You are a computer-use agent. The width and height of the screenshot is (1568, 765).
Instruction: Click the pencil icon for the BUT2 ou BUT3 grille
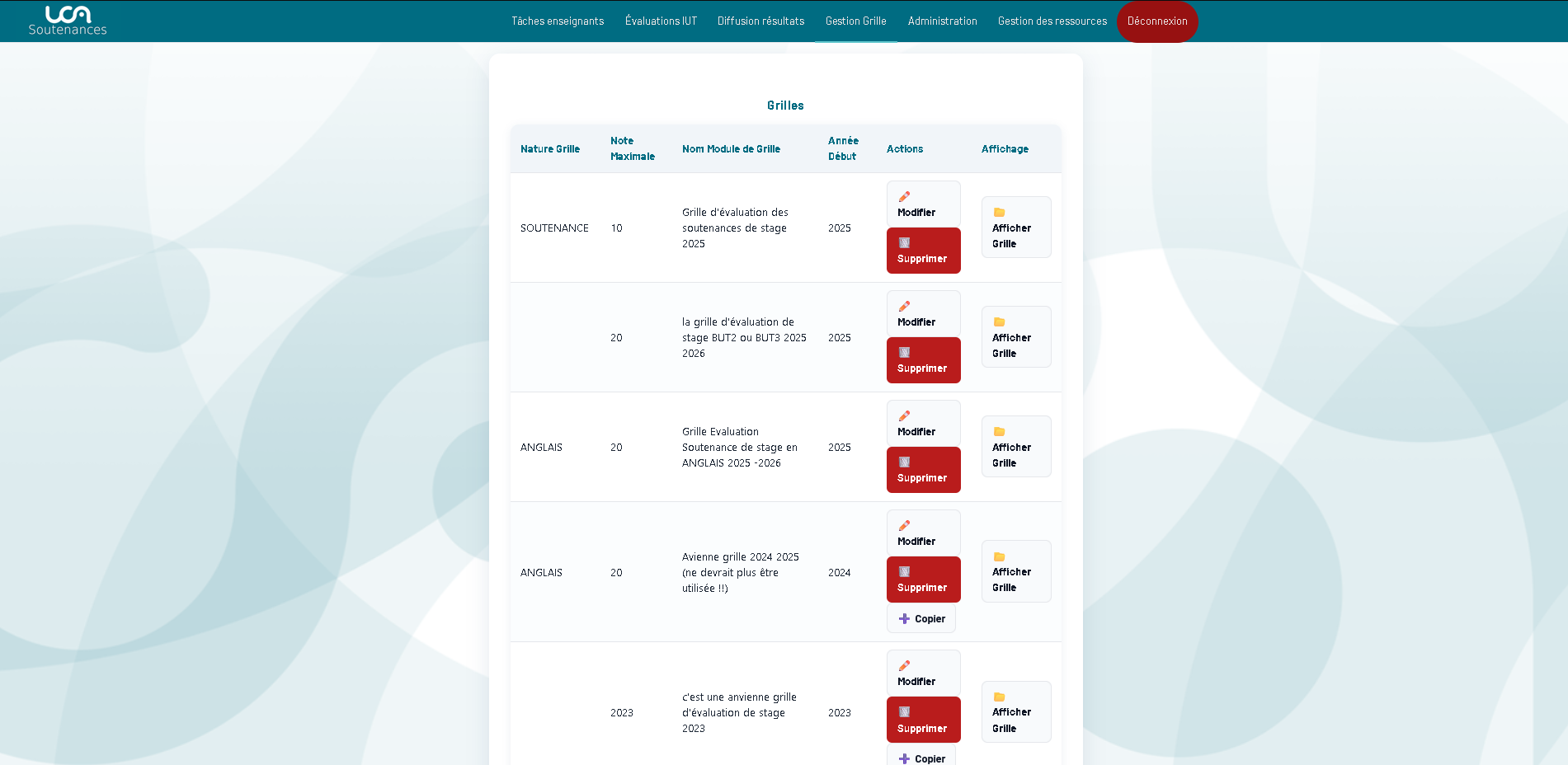(905, 306)
